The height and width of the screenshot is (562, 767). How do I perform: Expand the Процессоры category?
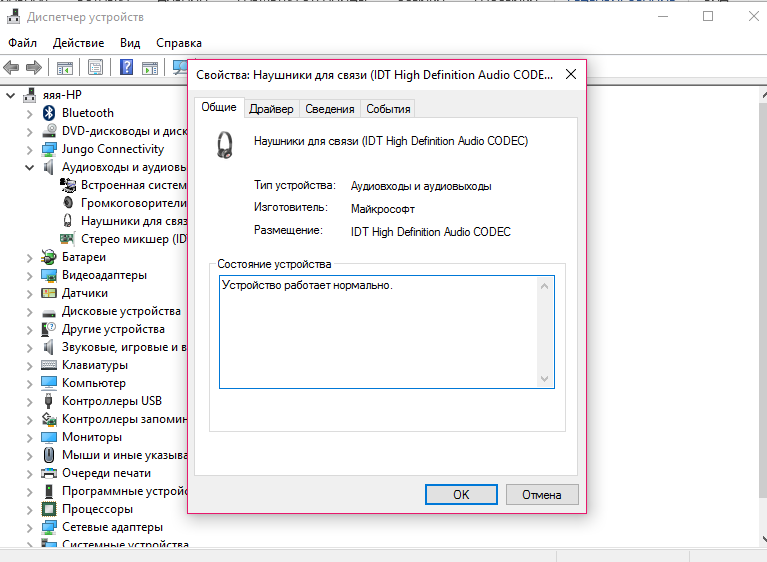[x=29, y=510]
